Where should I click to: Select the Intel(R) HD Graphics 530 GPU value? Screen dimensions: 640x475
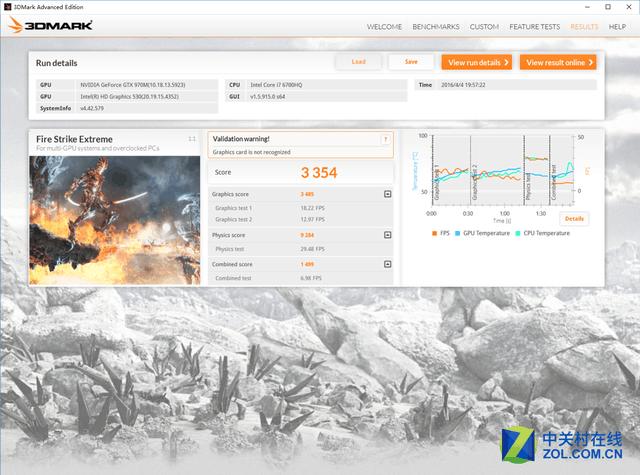point(129,97)
